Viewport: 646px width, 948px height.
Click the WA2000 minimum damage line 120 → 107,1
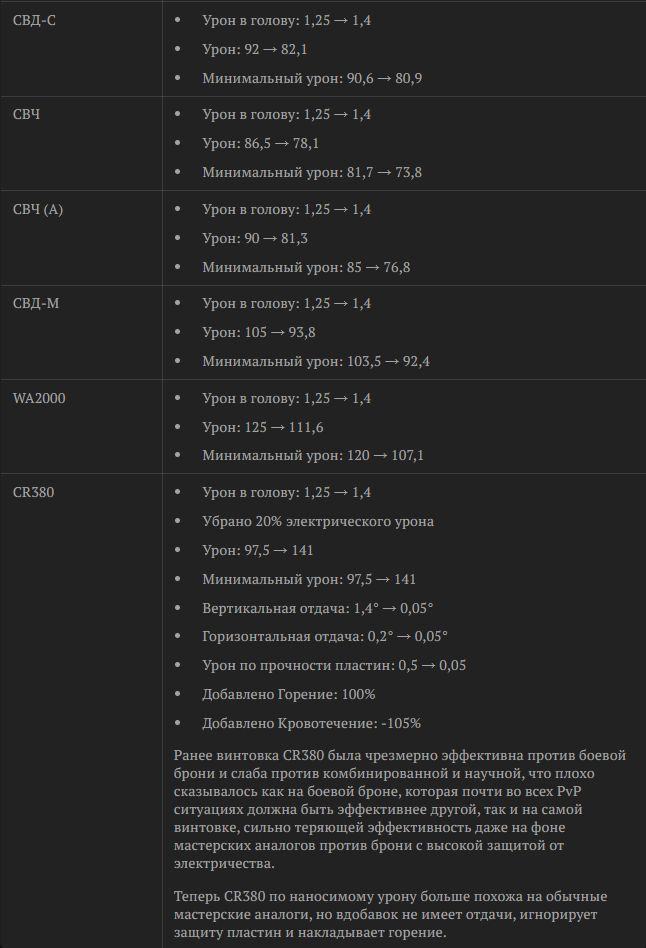313,455
